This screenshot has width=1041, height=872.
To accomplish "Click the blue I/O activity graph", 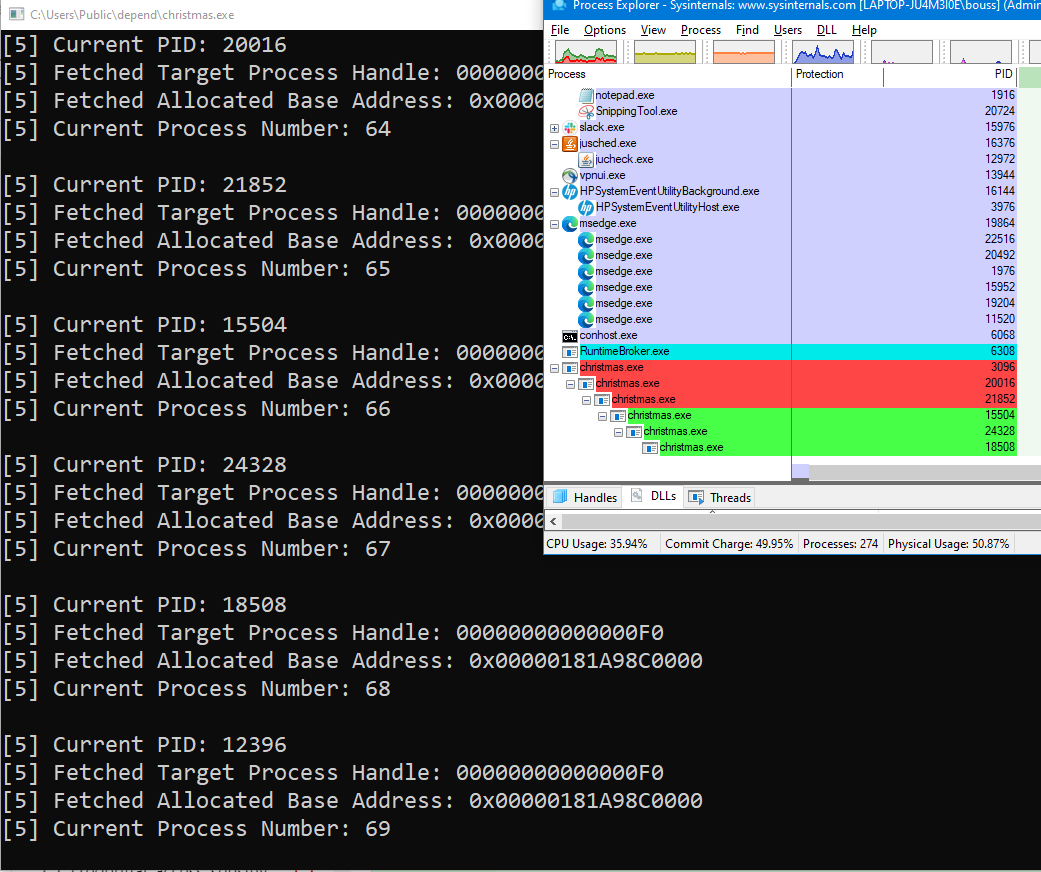I will [823, 52].
